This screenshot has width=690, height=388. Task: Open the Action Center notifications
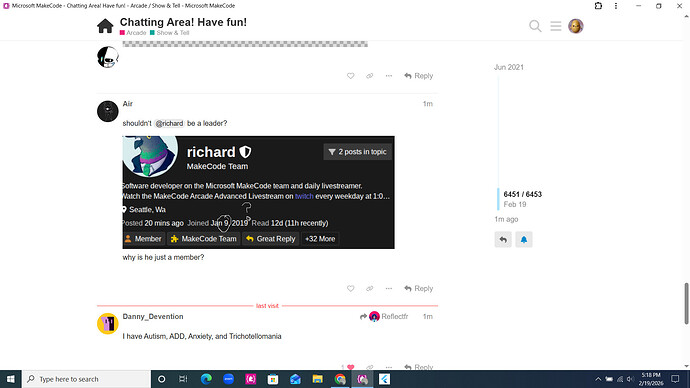tap(675, 379)
